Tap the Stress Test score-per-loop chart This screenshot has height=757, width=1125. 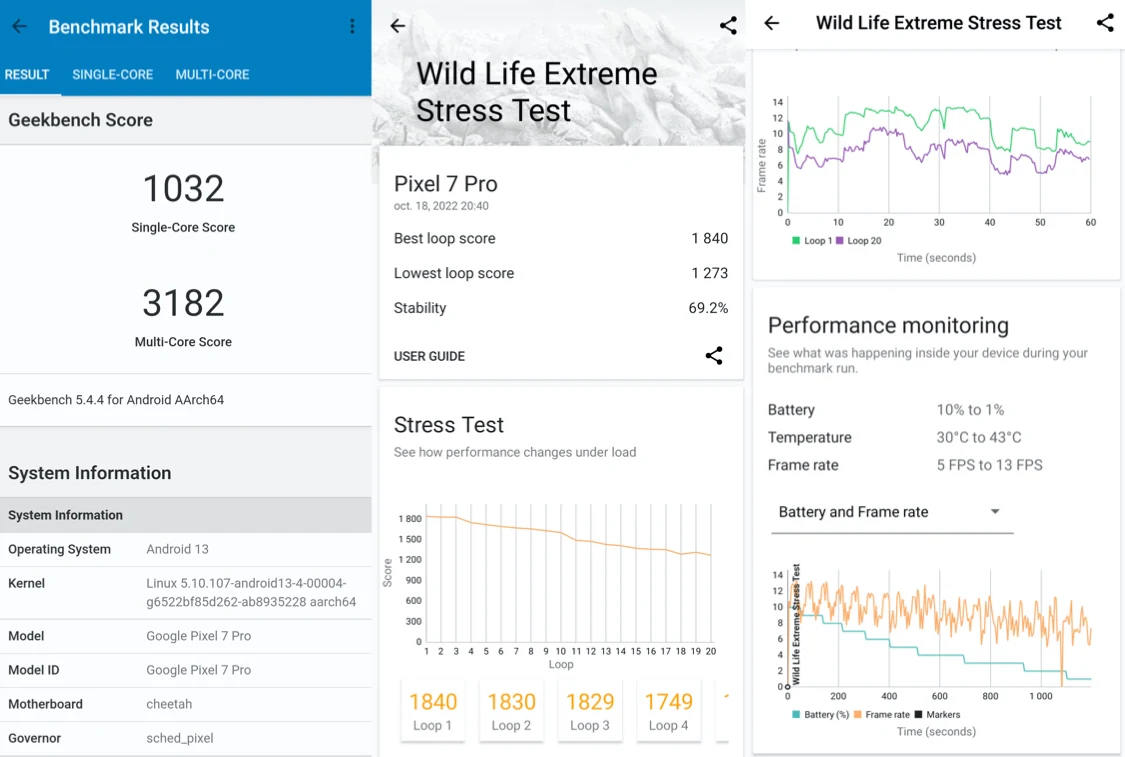click(x=551, y=585)
